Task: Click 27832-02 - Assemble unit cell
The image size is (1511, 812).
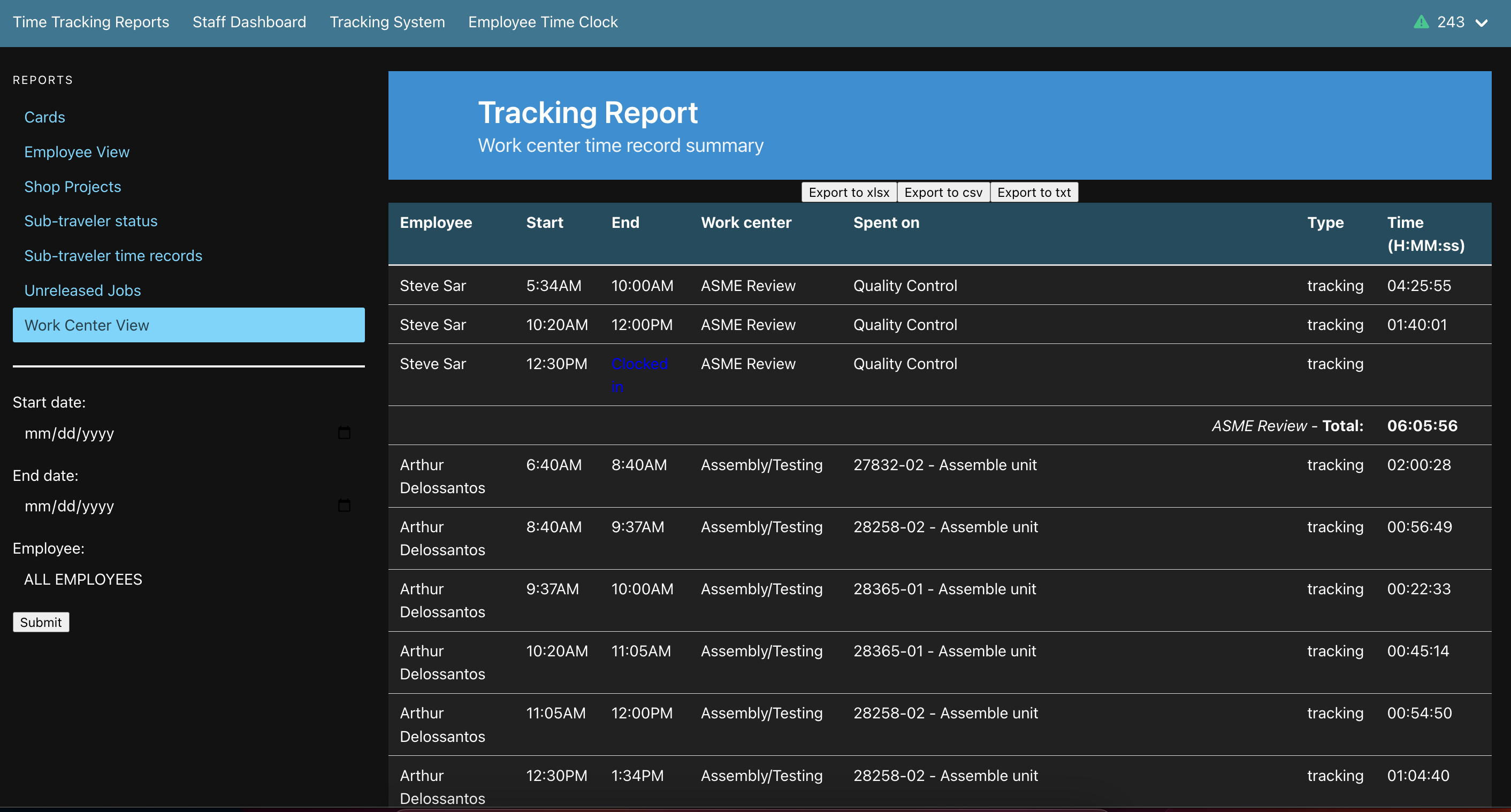Action: (x=945, y=465)
